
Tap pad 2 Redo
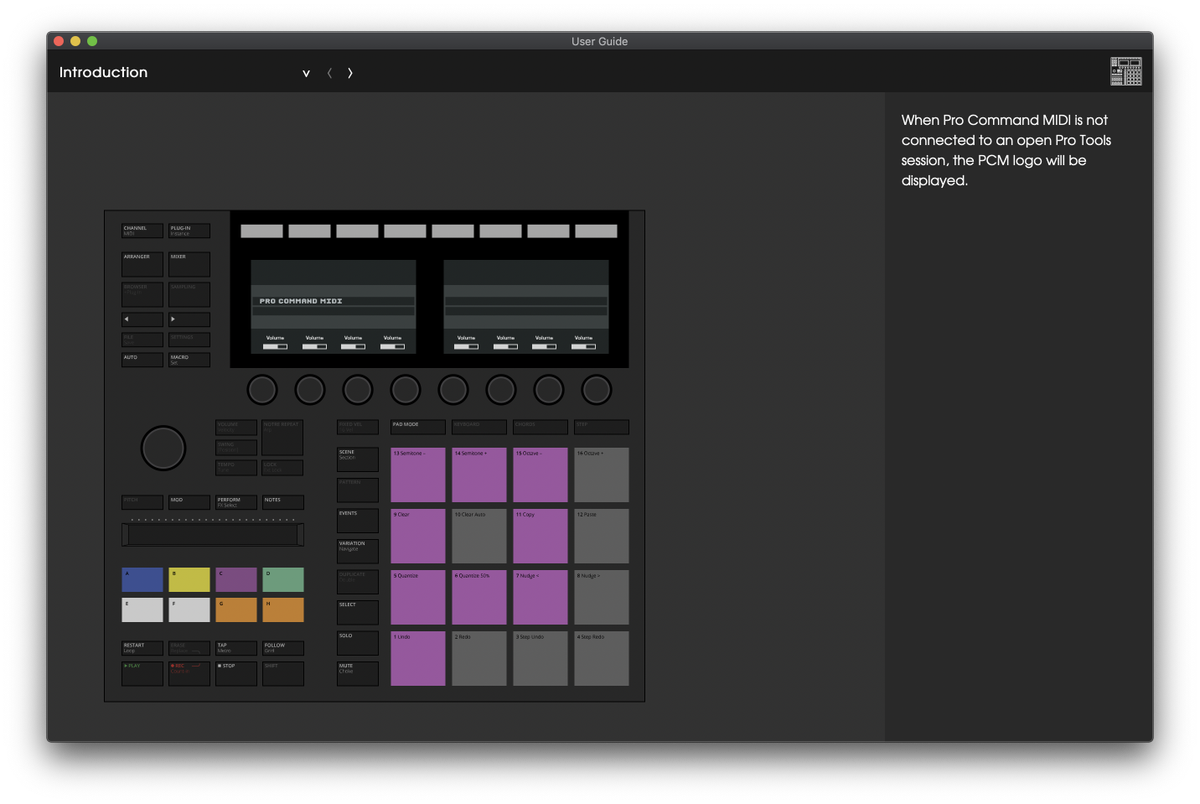point(479,658)
